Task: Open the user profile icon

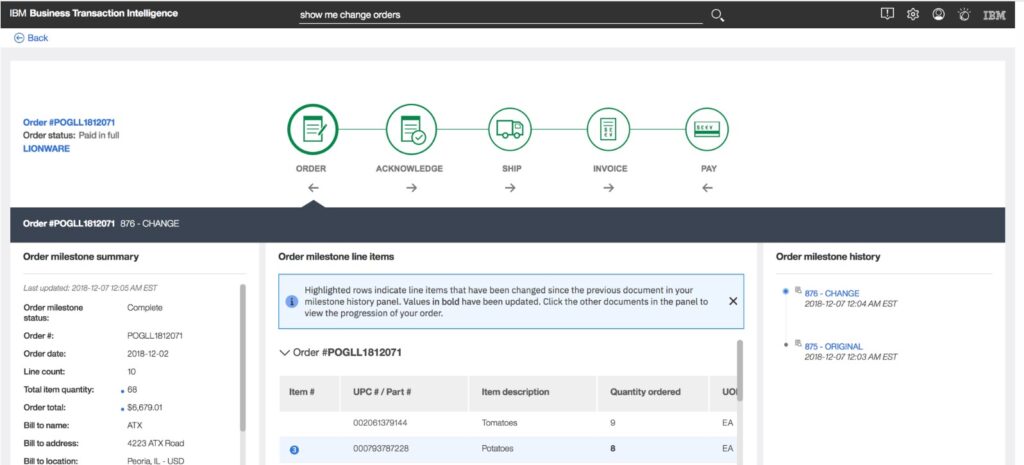Action: 938,14
